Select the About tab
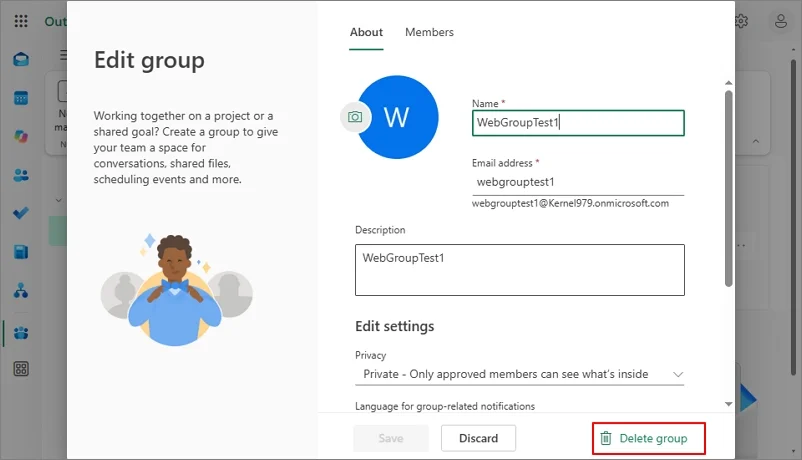 pyautogui.click(x=366, y=32)
